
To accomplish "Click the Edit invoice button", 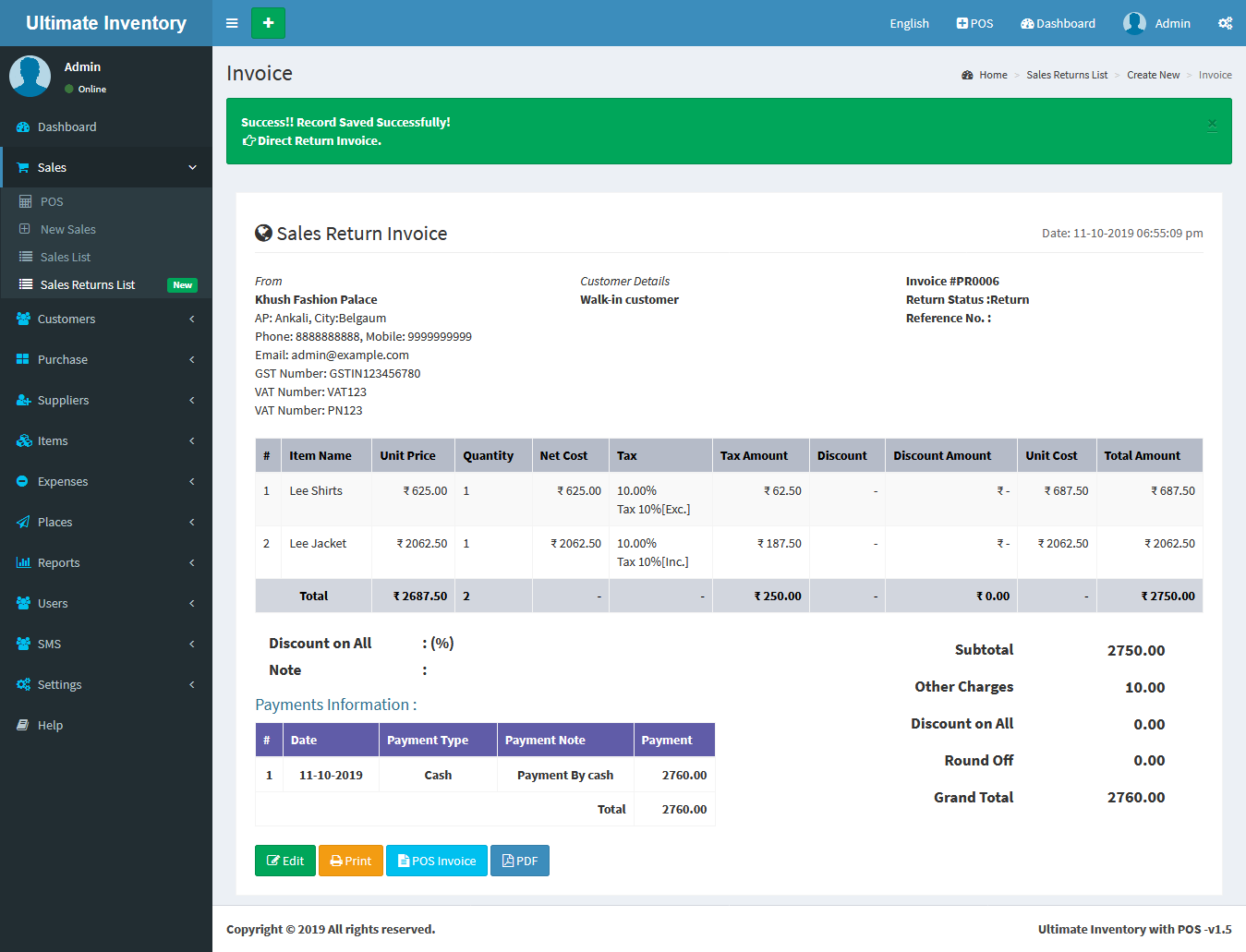I will (285, 861).
